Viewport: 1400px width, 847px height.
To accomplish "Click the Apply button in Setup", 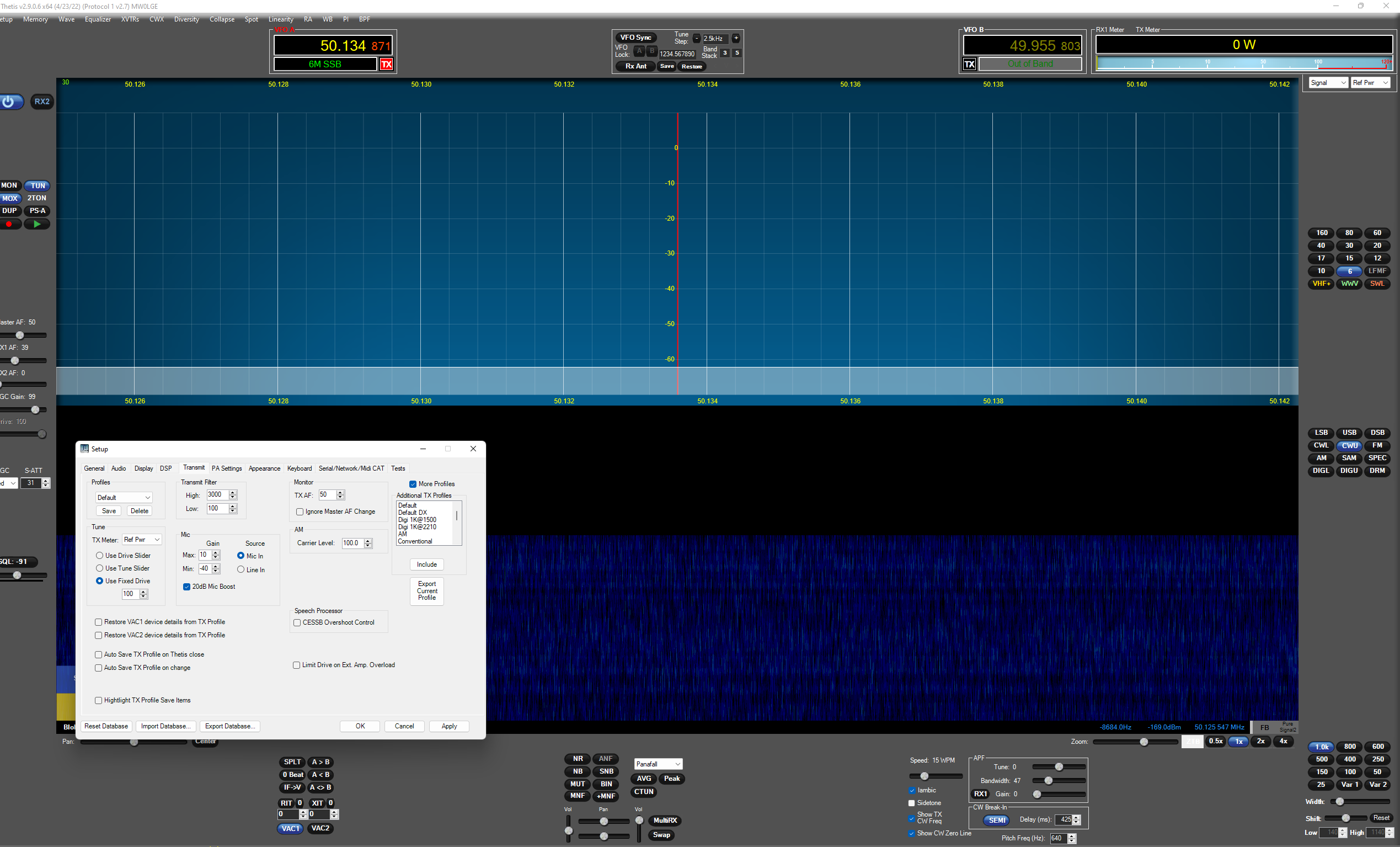I will (x=449, y=727).
